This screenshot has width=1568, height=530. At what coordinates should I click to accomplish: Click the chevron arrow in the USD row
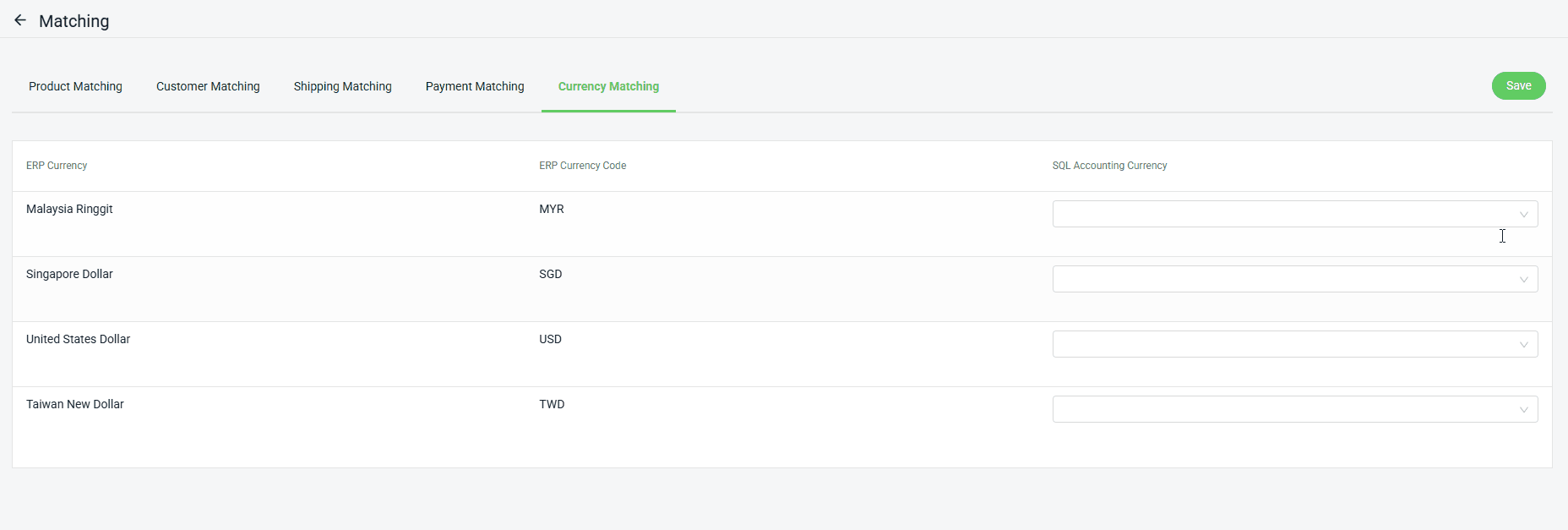point(1523,345)
